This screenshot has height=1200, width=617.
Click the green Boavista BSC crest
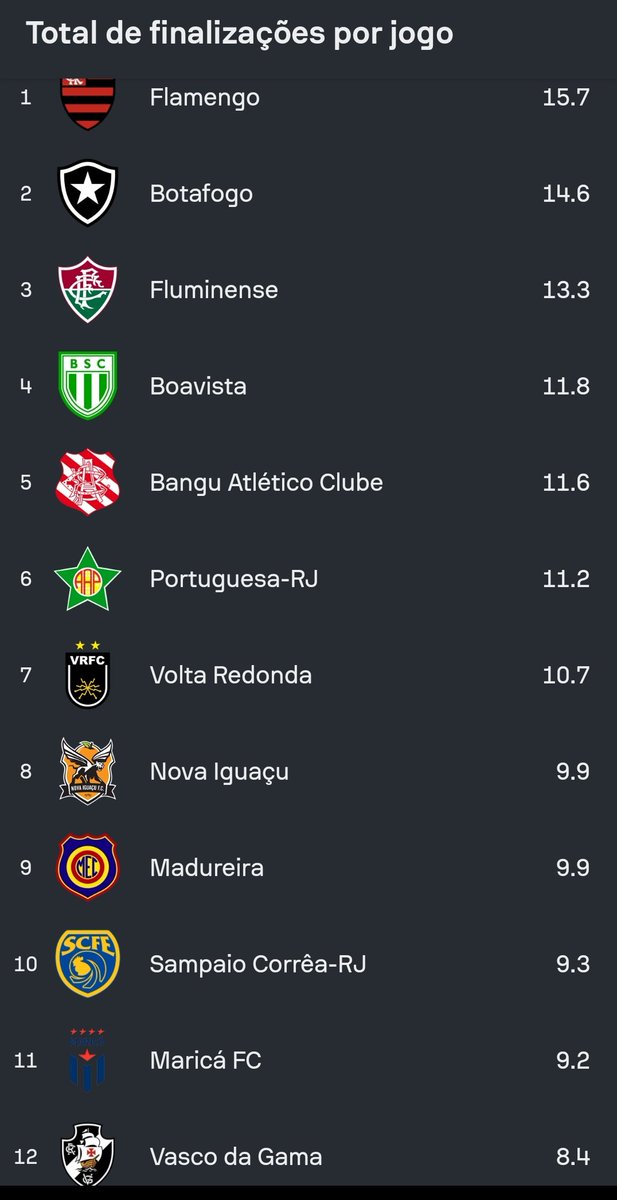(x=88, y=386)
